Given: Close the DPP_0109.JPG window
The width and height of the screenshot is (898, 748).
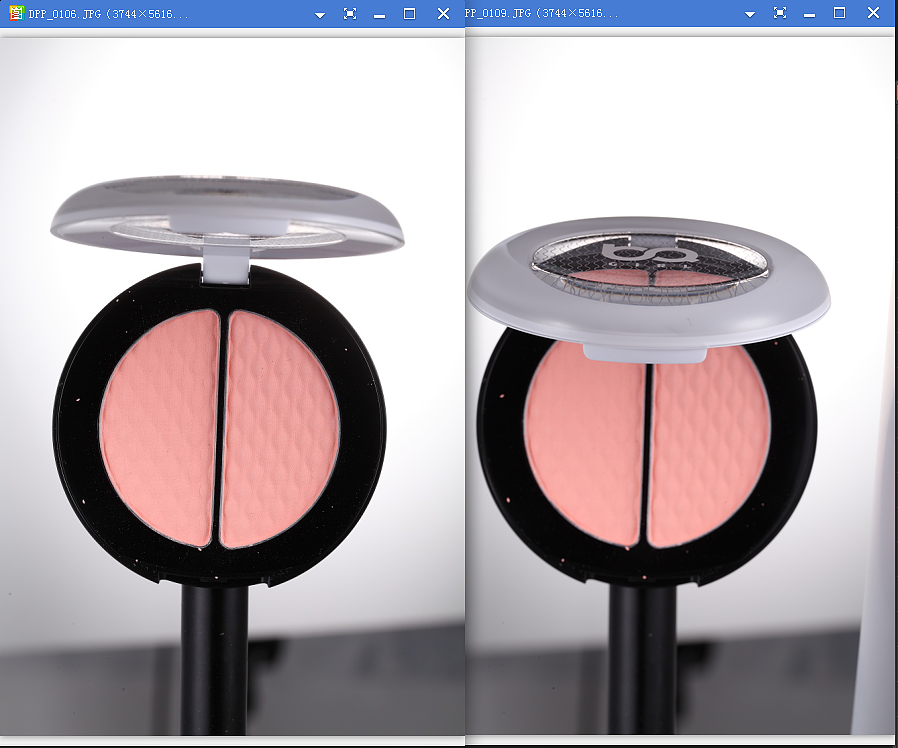Looking at the screenshot, I should coord(873,13).
